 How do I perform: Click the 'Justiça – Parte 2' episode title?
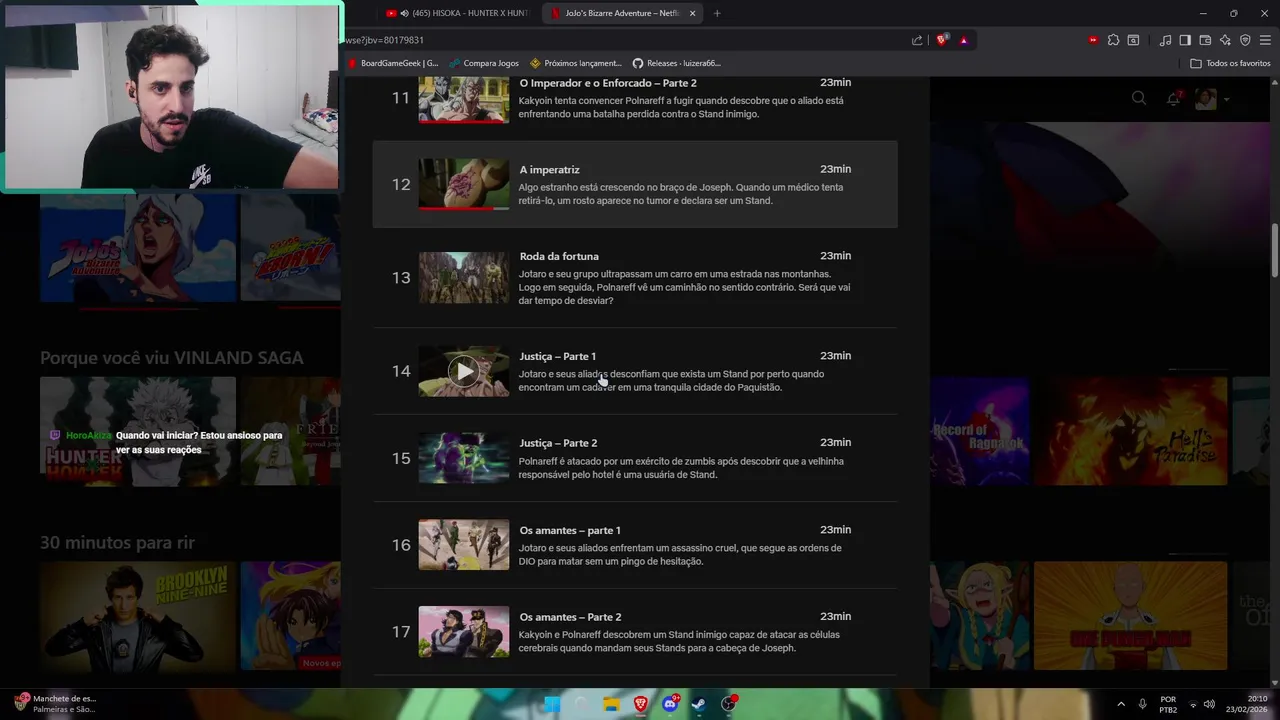(558, 443)
